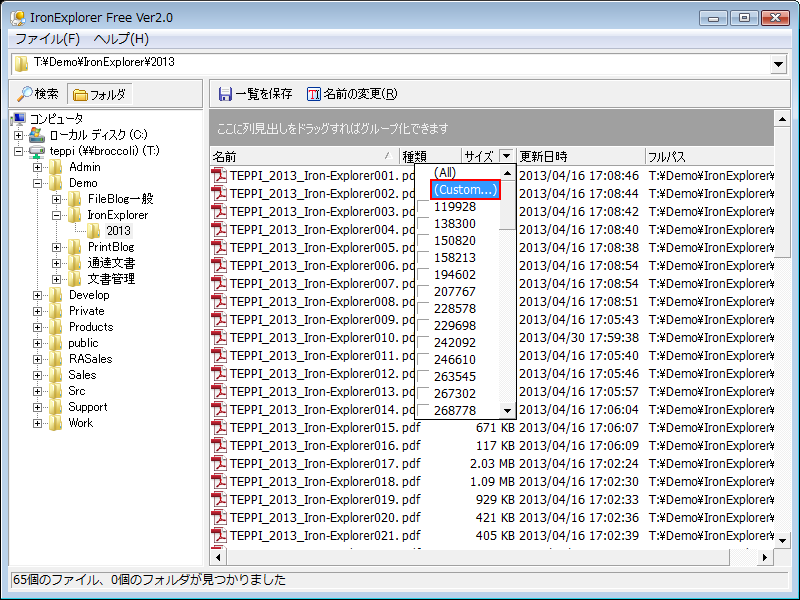Click PDF icon of TEPPI_2013_Iron-Explorer001.pdf
The height and width of the screenshot is (600, 800).
point(219,176)
